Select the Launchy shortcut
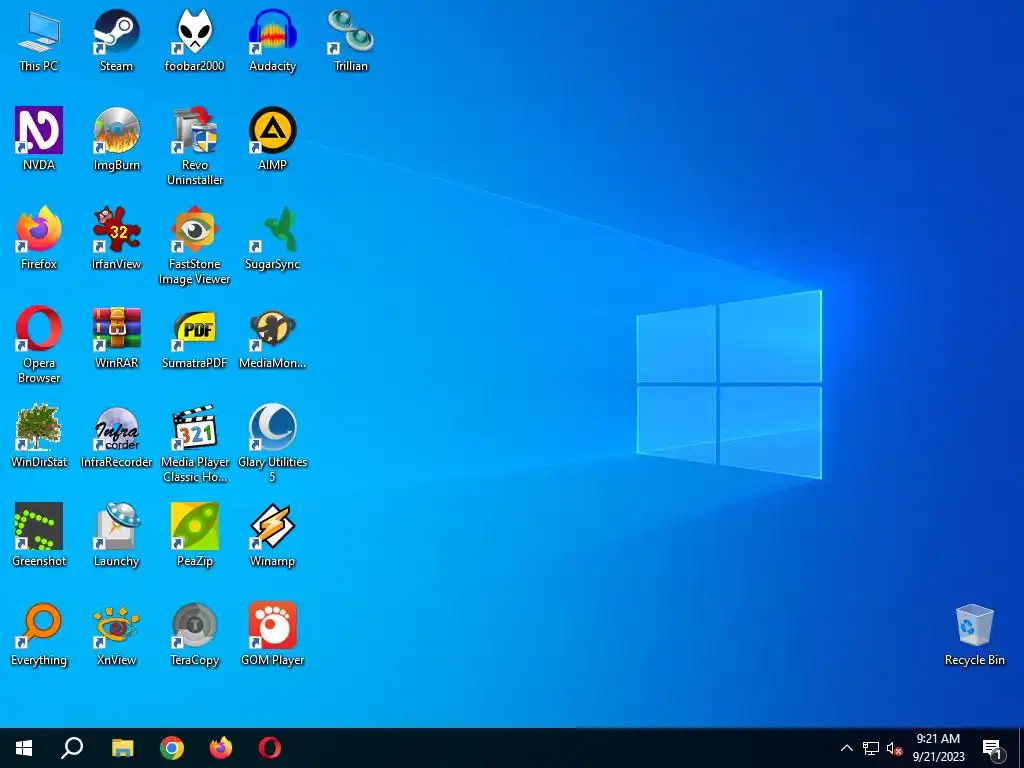This screenshot has width=1024, height=768. pyautogui.click(x=116, y=535)
